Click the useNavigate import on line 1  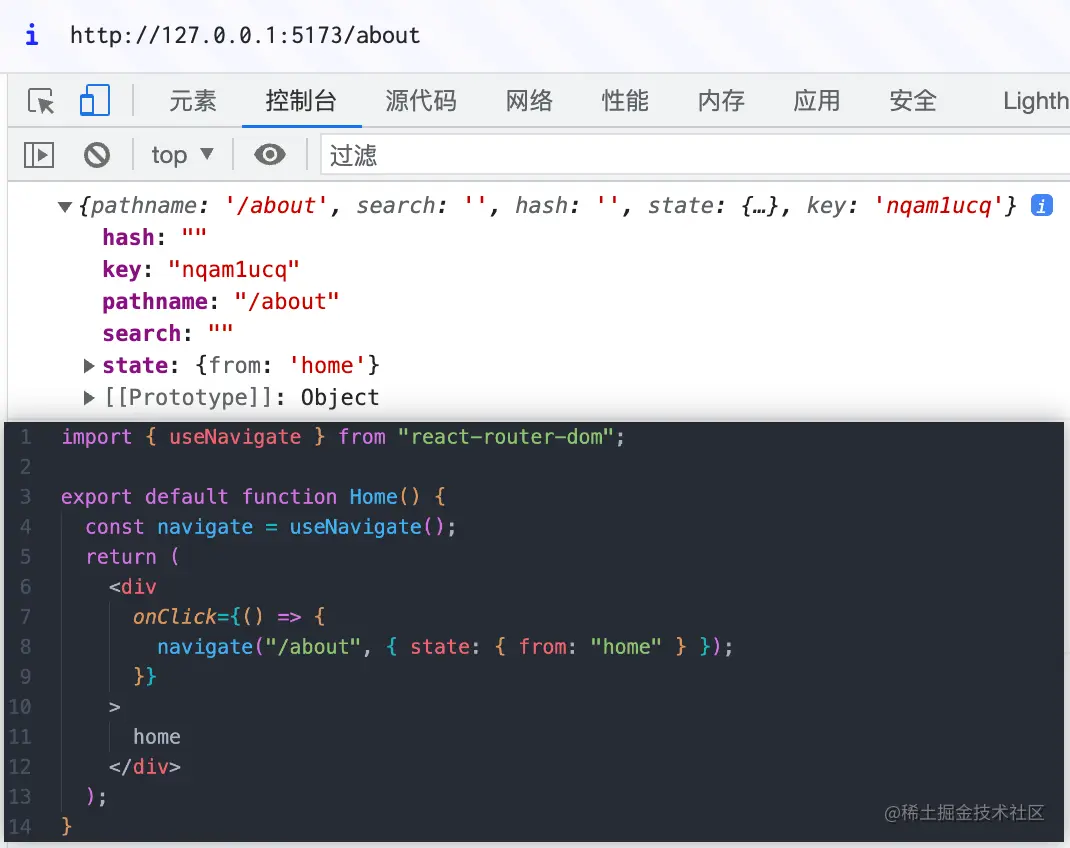pos(235,437)
